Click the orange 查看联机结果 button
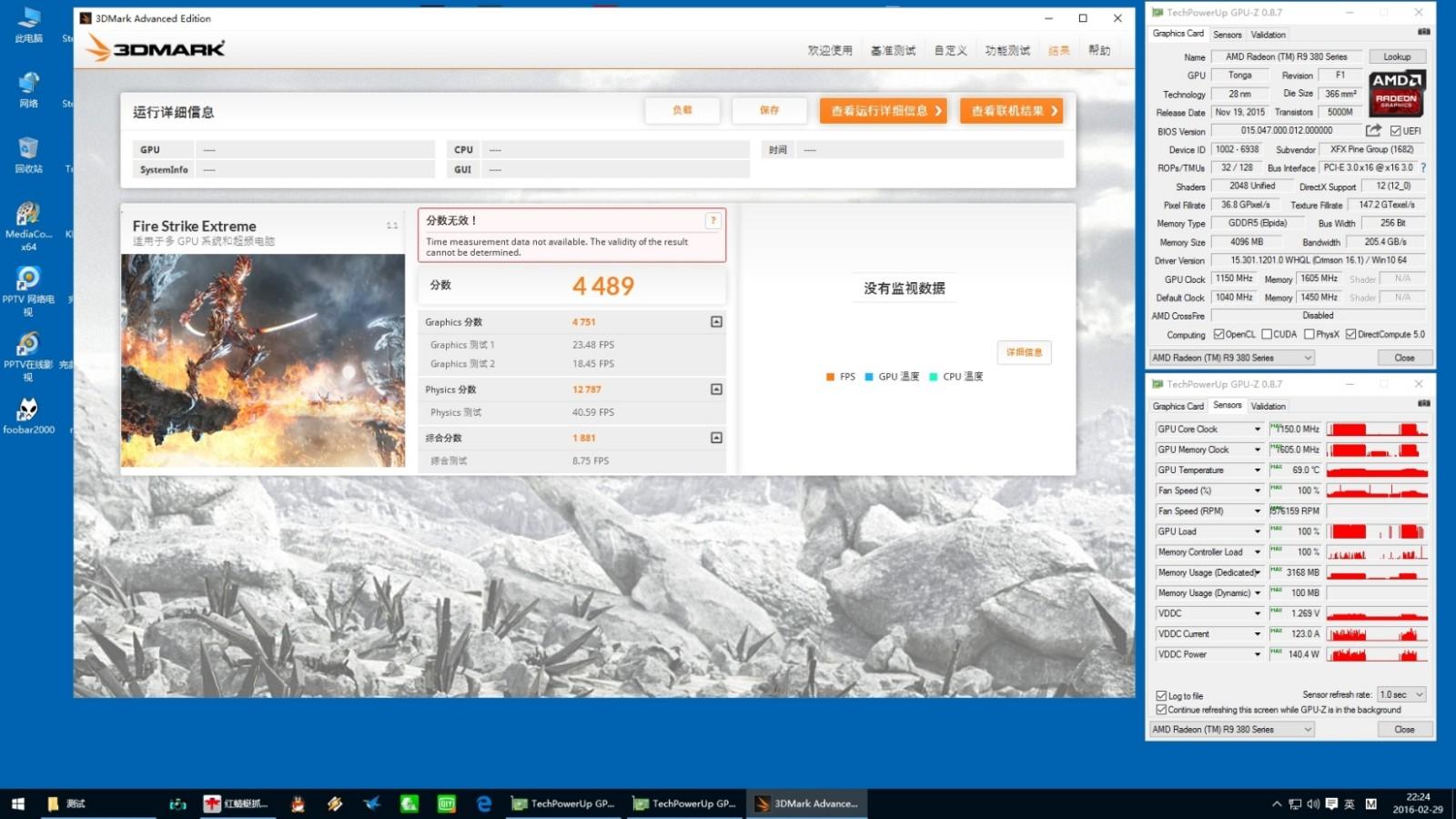 1011,110
